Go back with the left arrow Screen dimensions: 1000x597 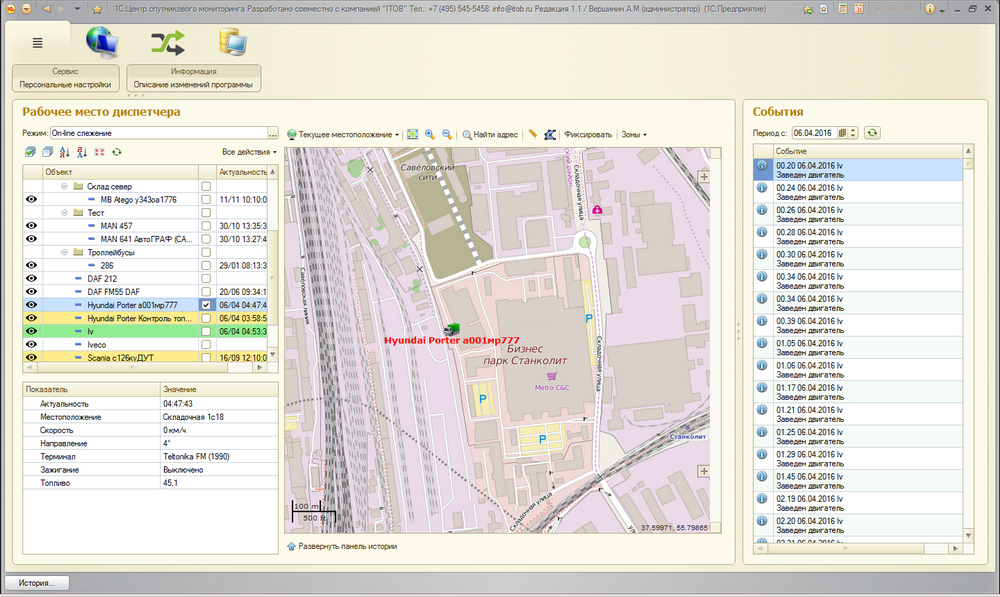[x=46, y=9]
